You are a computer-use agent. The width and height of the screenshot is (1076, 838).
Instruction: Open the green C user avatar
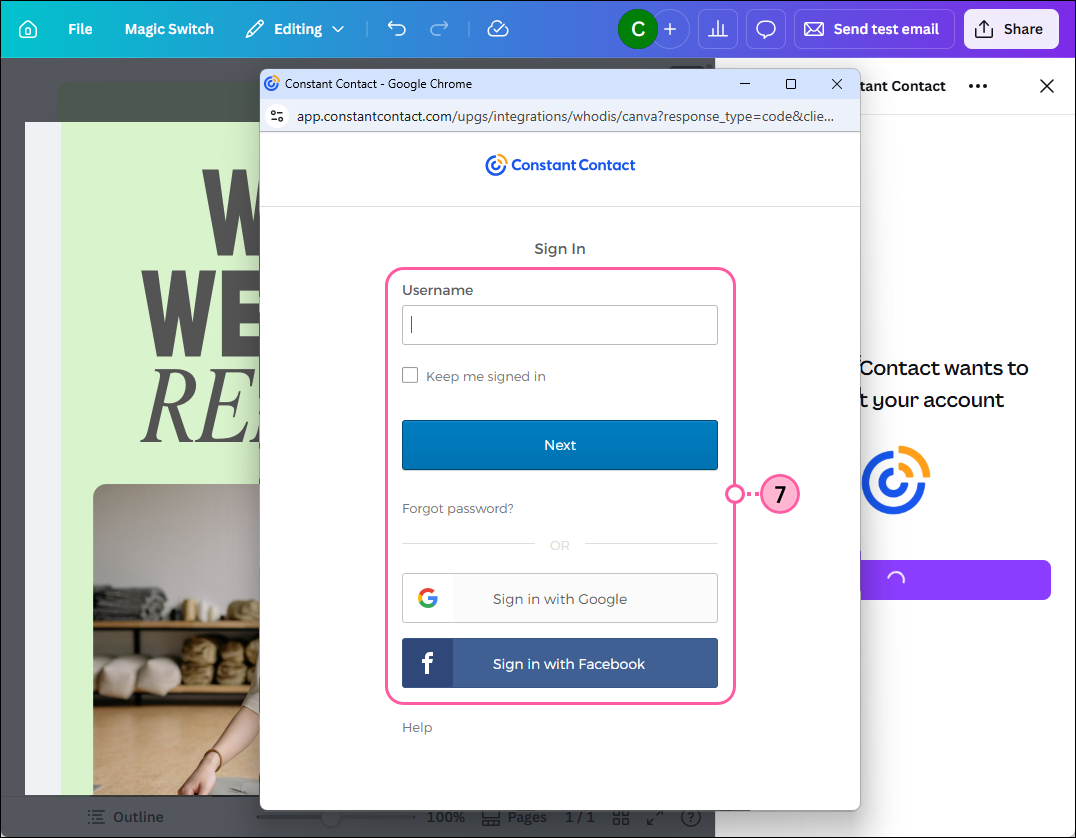638,29
